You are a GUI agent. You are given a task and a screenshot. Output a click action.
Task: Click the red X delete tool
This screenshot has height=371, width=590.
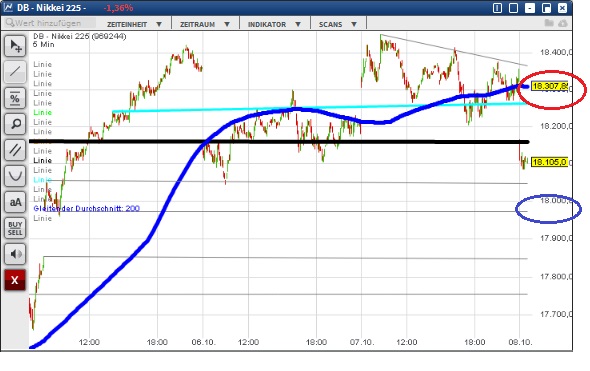coord(15,280)
